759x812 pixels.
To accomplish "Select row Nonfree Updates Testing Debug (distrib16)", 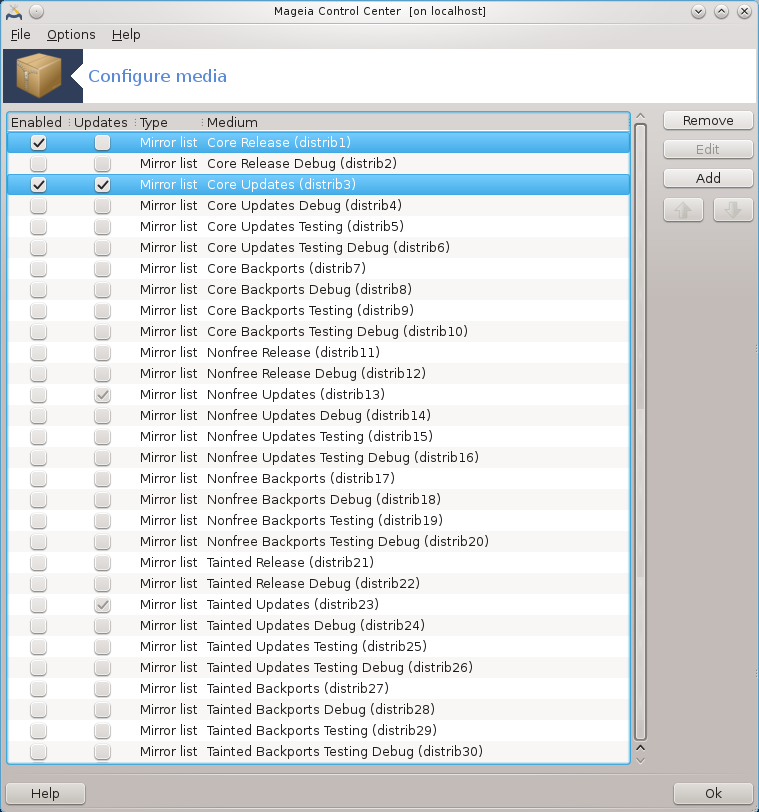I will (318, 458).
